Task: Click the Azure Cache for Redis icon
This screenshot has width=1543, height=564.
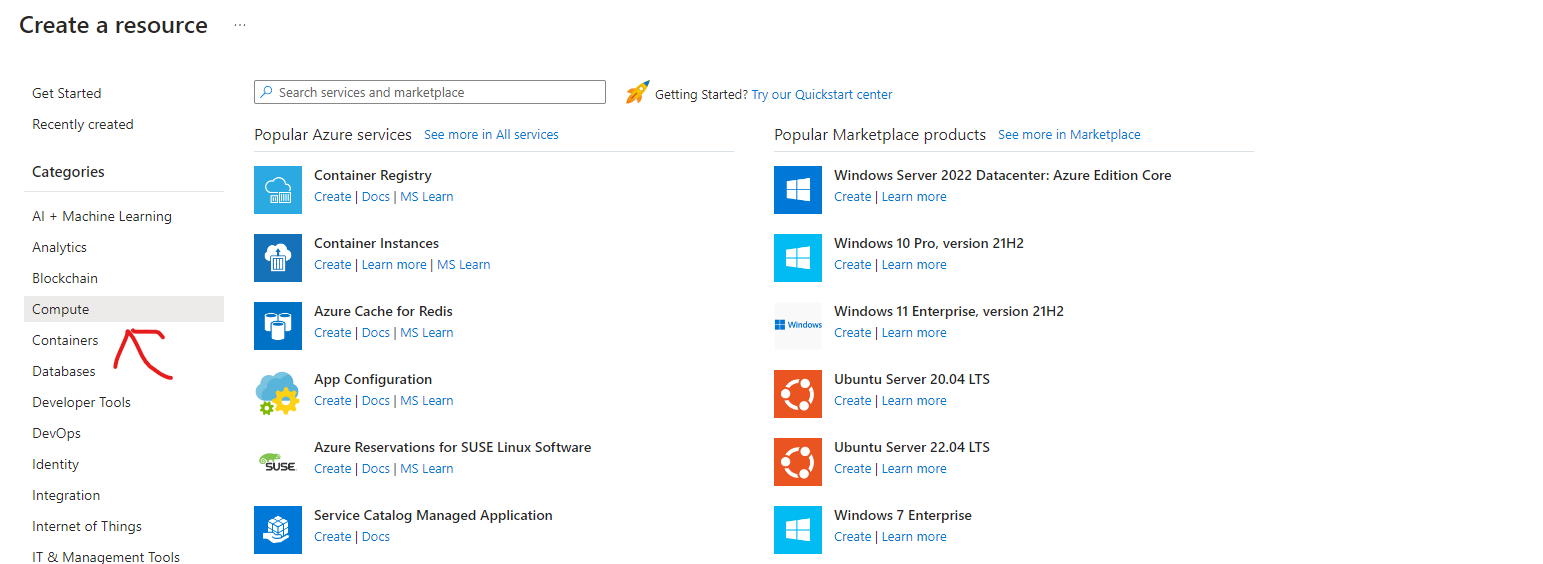Action: pyautogui.click(x=278, y=326)
